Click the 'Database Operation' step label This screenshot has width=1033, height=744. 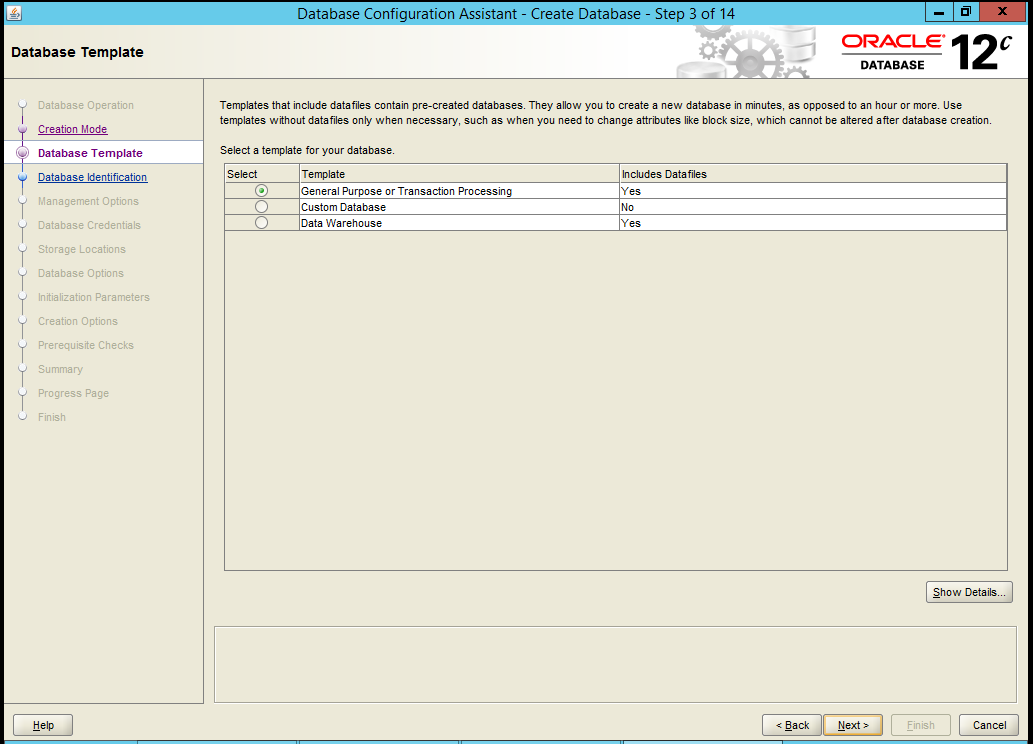86,105
